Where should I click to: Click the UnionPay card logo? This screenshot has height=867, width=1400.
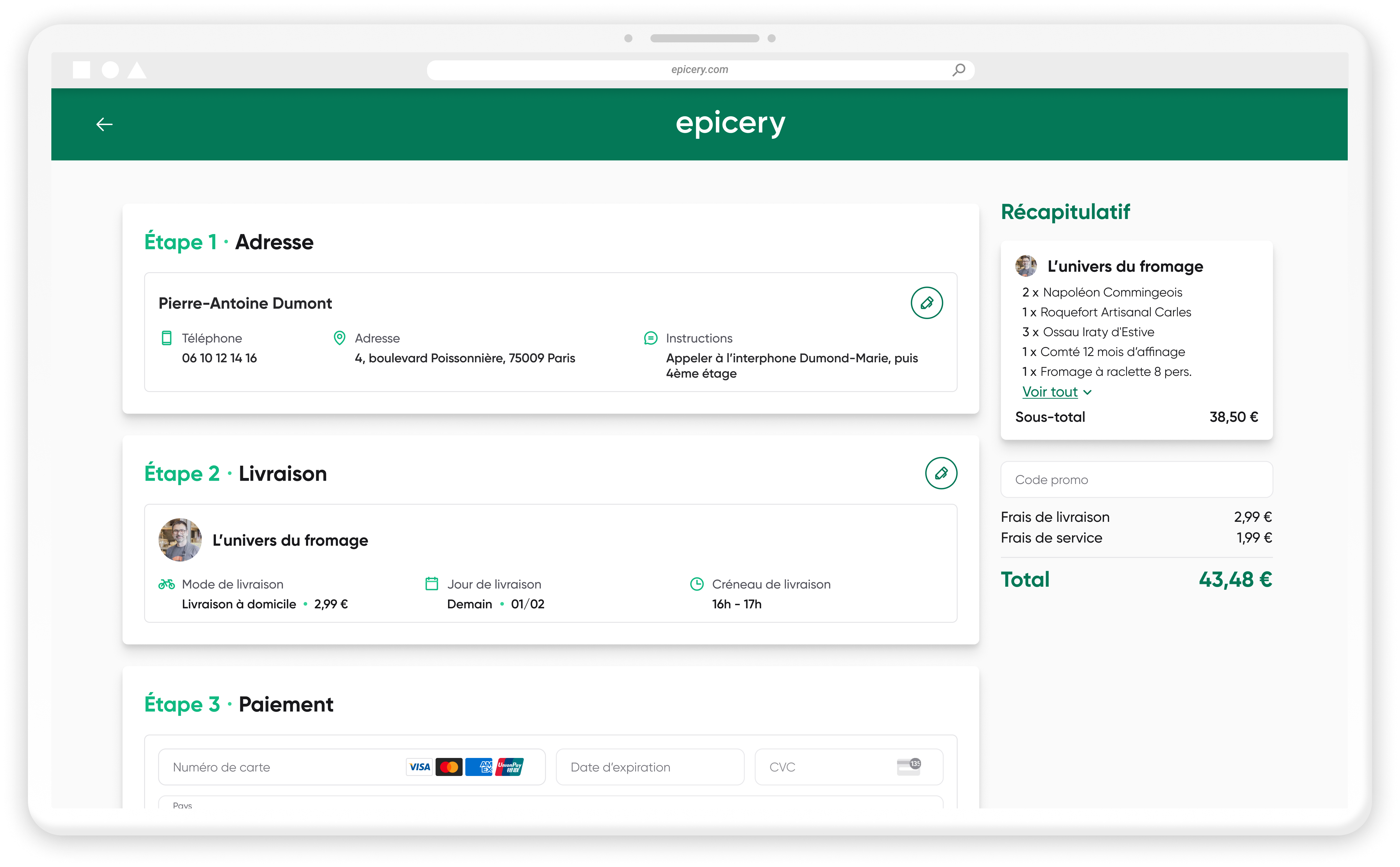509,767
